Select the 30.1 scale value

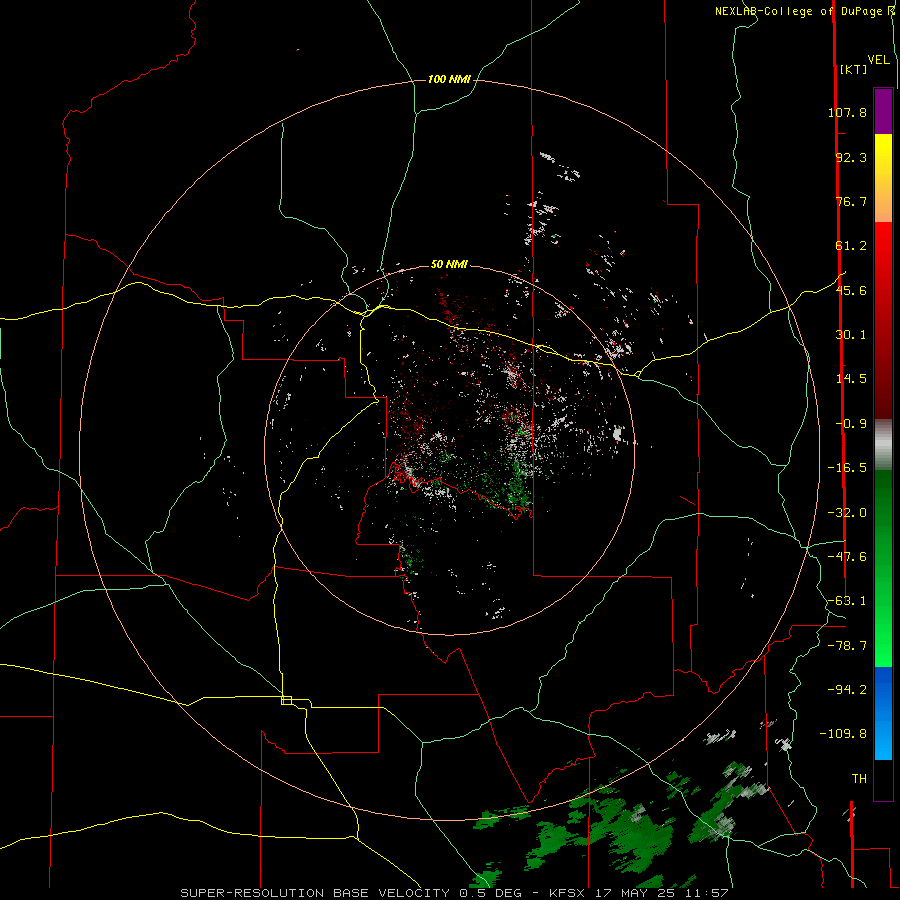[851, 335]
